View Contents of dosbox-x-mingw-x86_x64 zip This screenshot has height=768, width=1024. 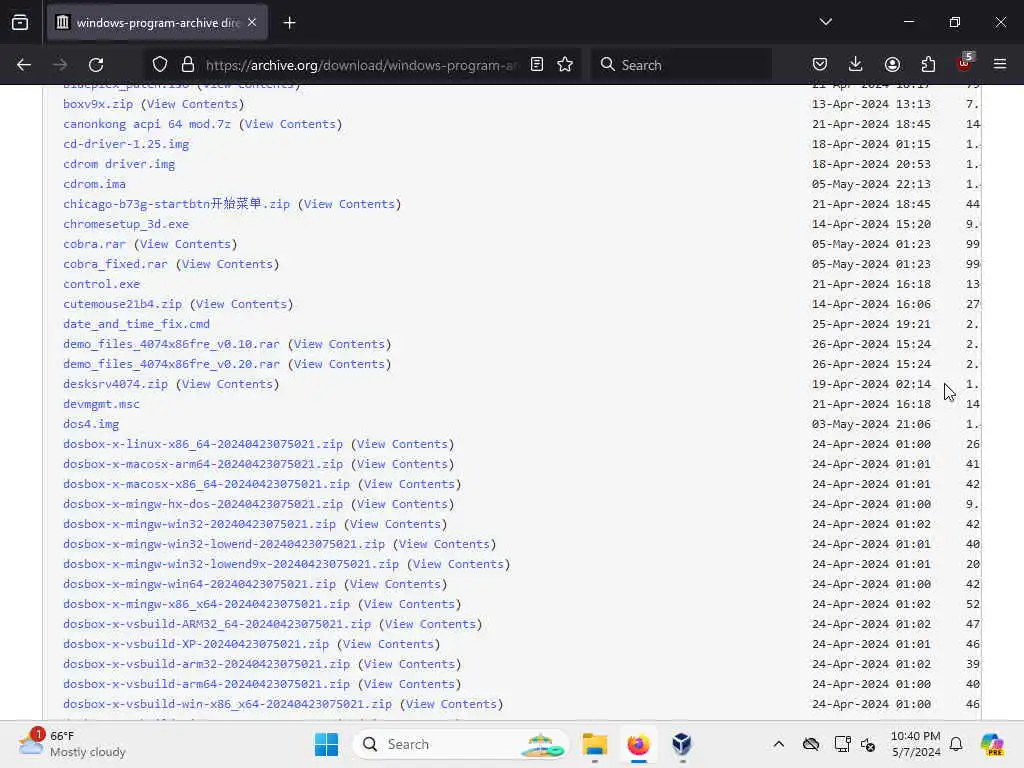click(409, 604)
